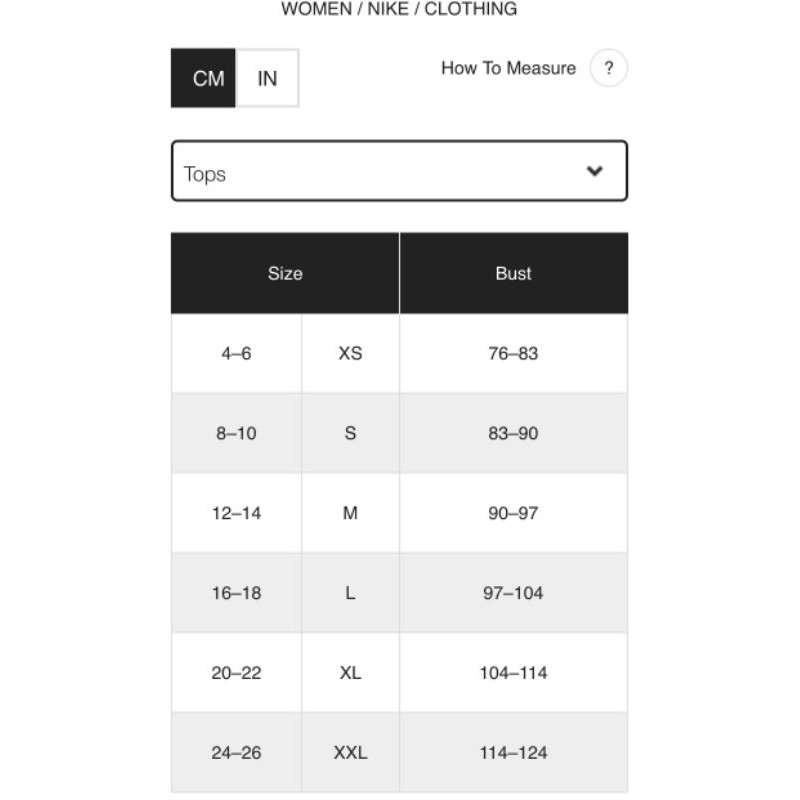Open the How To Measure link
This screenshot has width=800, height=800.
click(508, 68)
